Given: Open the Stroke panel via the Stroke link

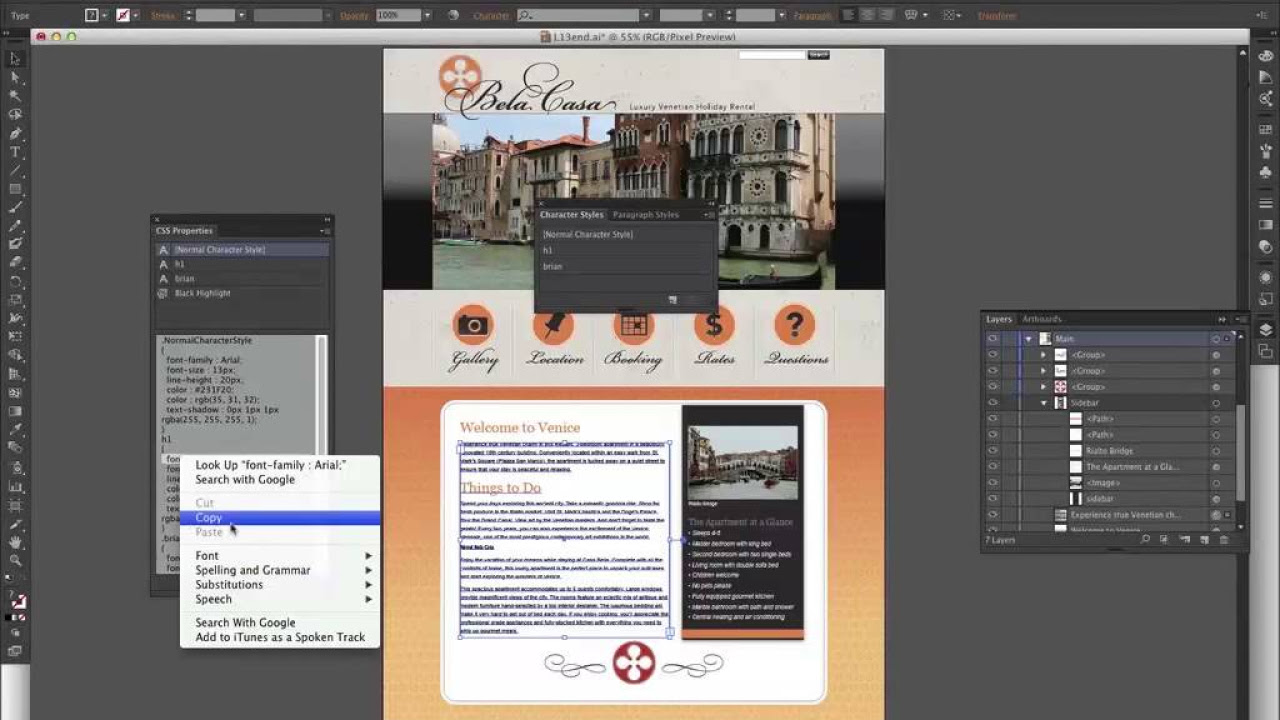Looking at the screenshot, I should click(160, 15).
